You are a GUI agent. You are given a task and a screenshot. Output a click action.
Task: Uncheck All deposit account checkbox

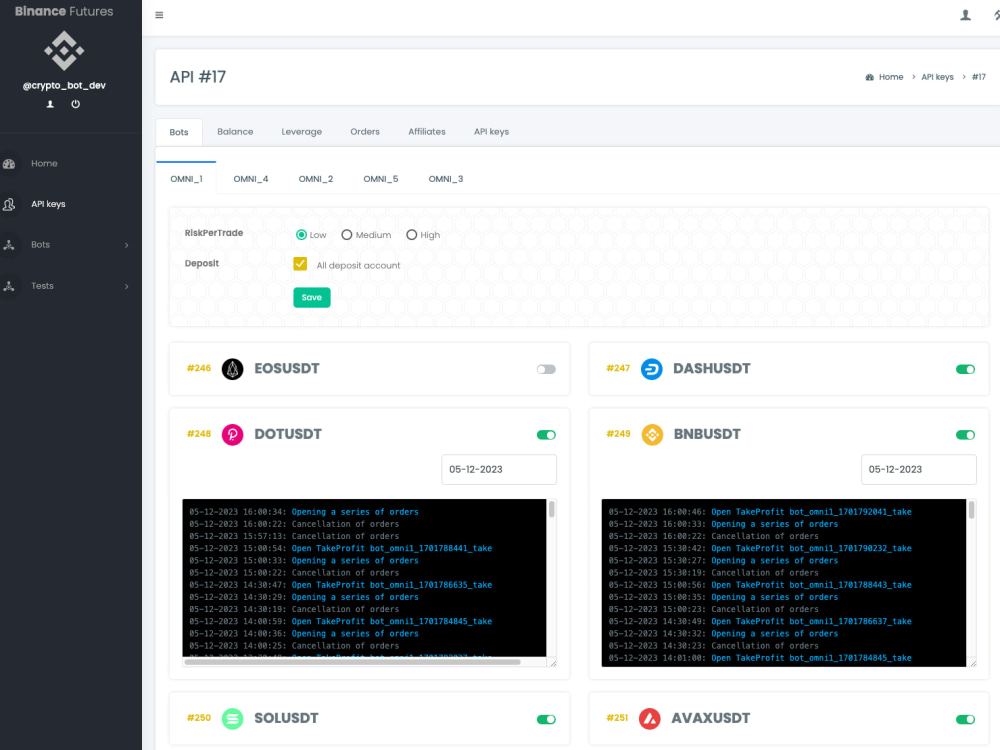pyautogui.click(x=300, y=264)
